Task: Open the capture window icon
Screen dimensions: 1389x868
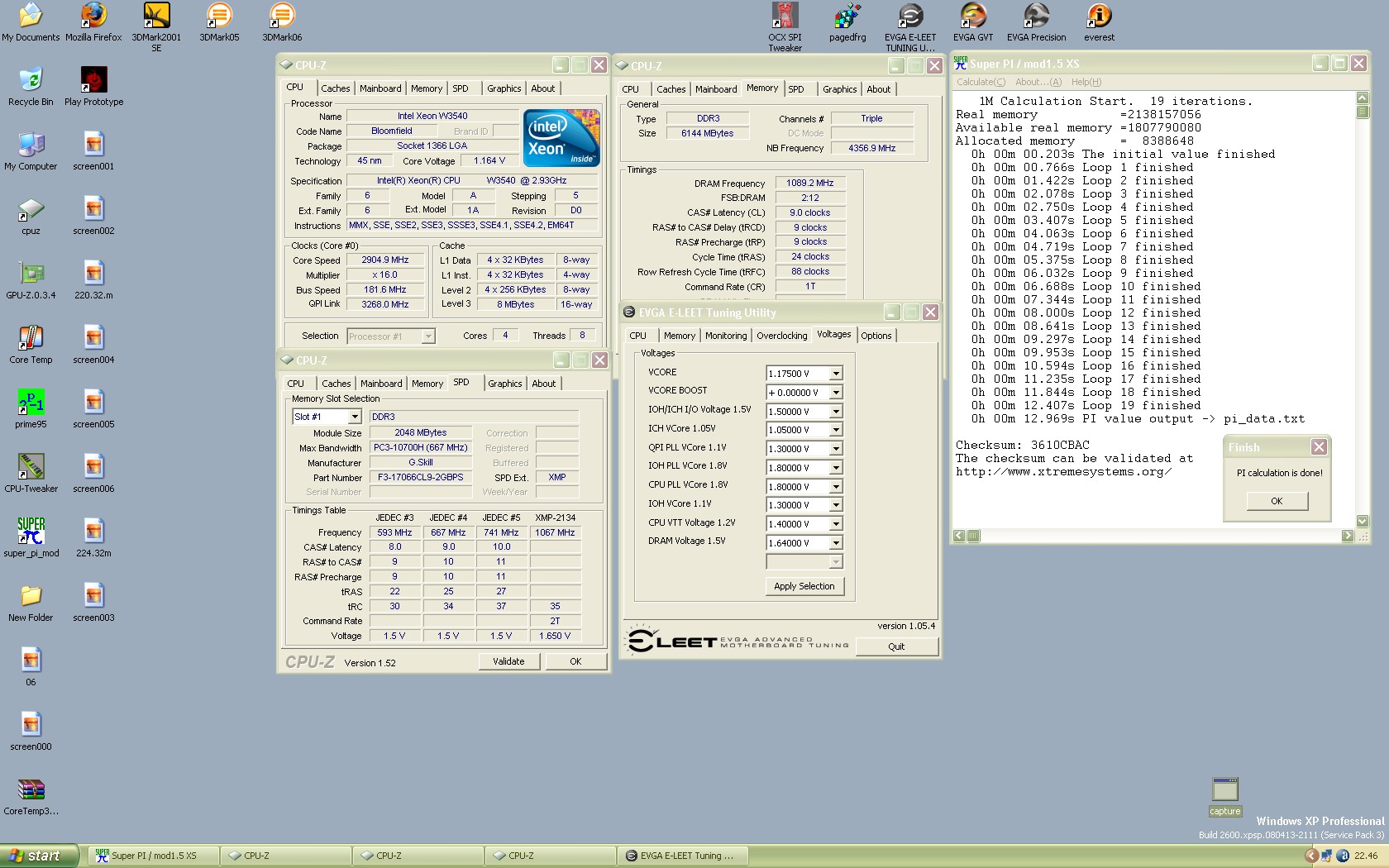Action: coord(1225,797)
